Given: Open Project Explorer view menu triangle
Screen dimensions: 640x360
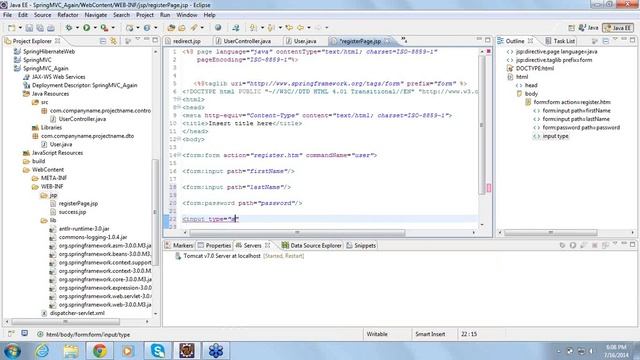Looking at the screenshot, I should click(x=138, y=40).
